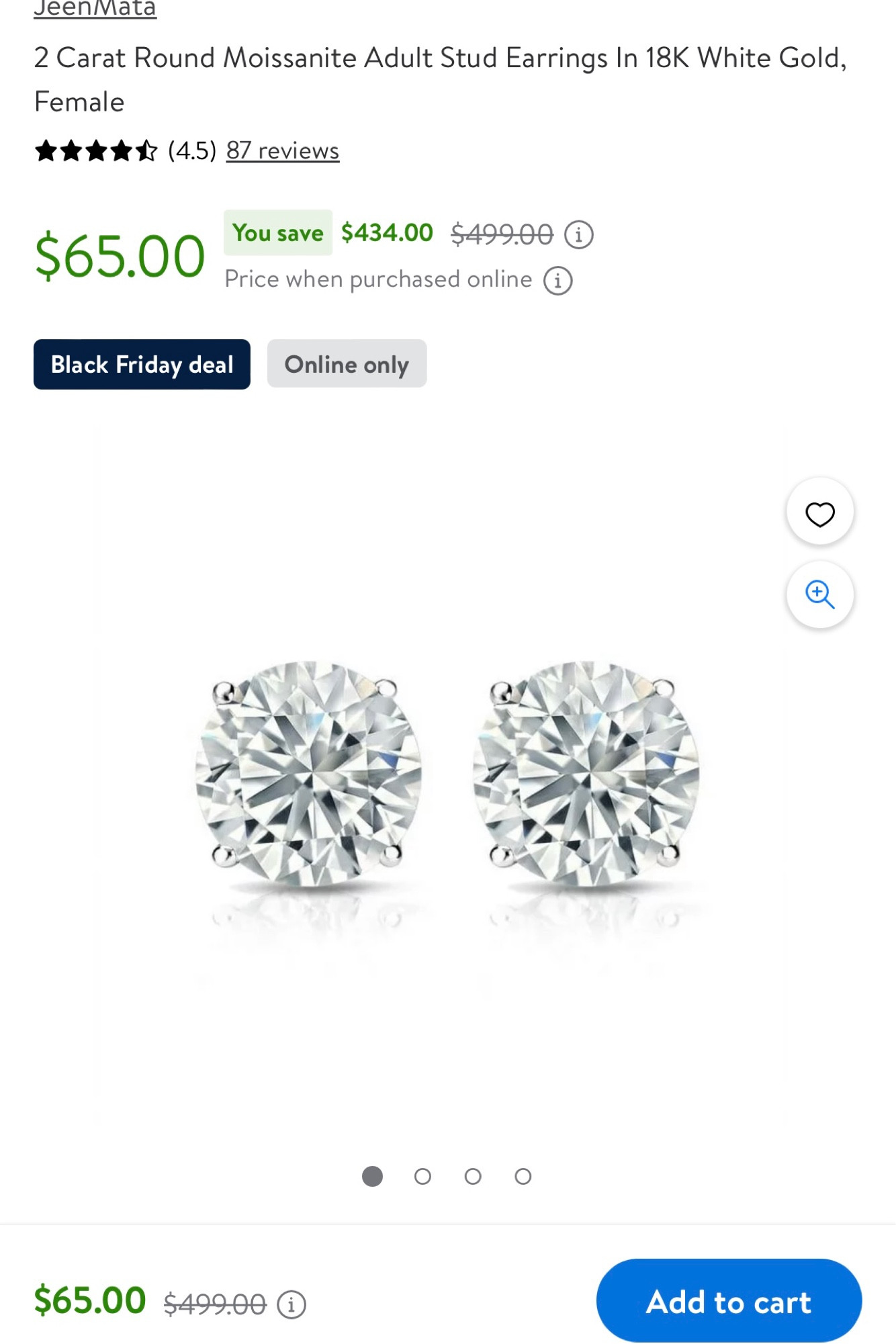The width and height of the screenshot is (896, 1344).
Task: Click the Online only badge
Action: [x=347, y=365]
